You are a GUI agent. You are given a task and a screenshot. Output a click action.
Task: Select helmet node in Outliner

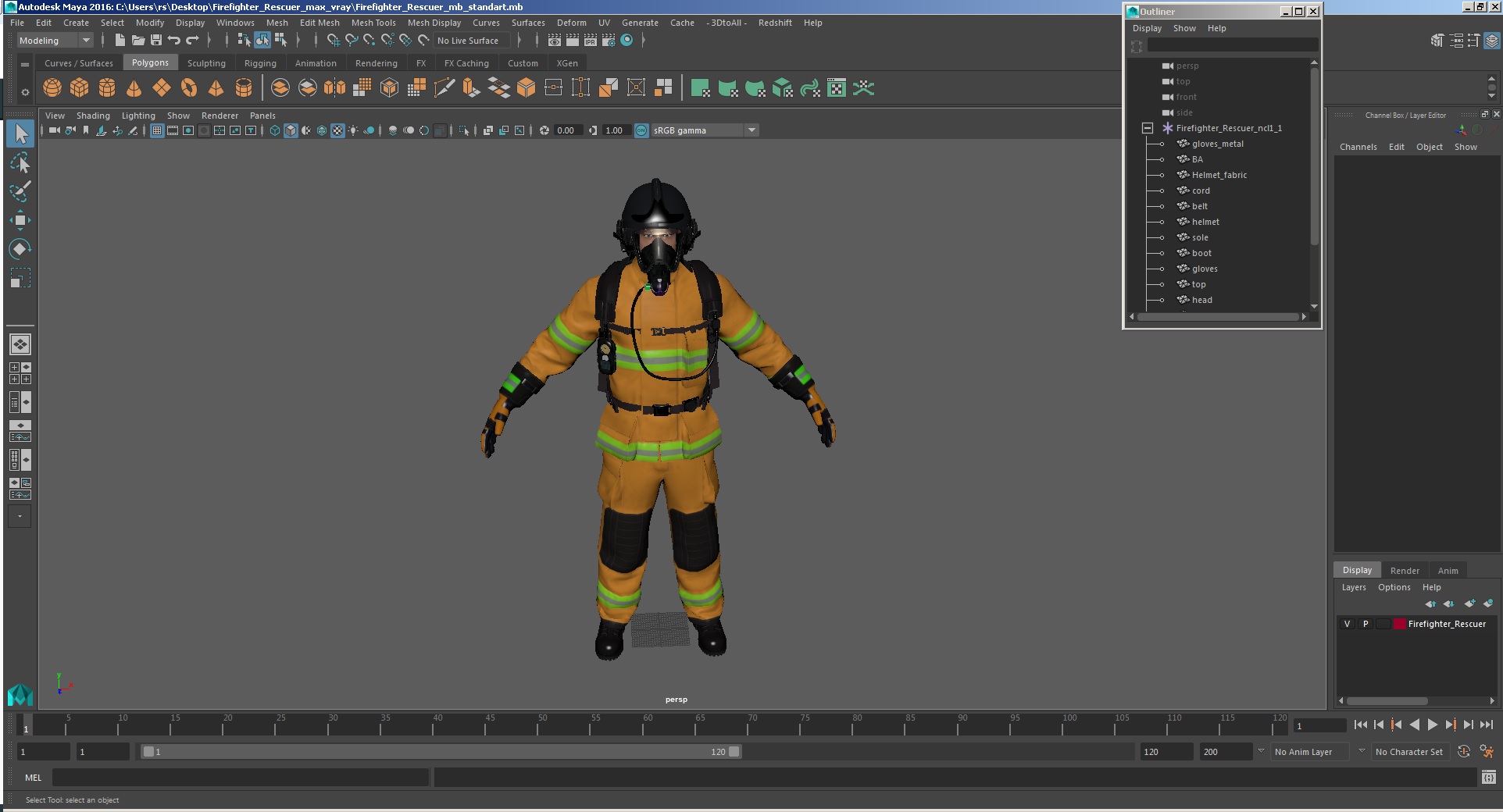pyautogui.click(x=1205, y=222)
